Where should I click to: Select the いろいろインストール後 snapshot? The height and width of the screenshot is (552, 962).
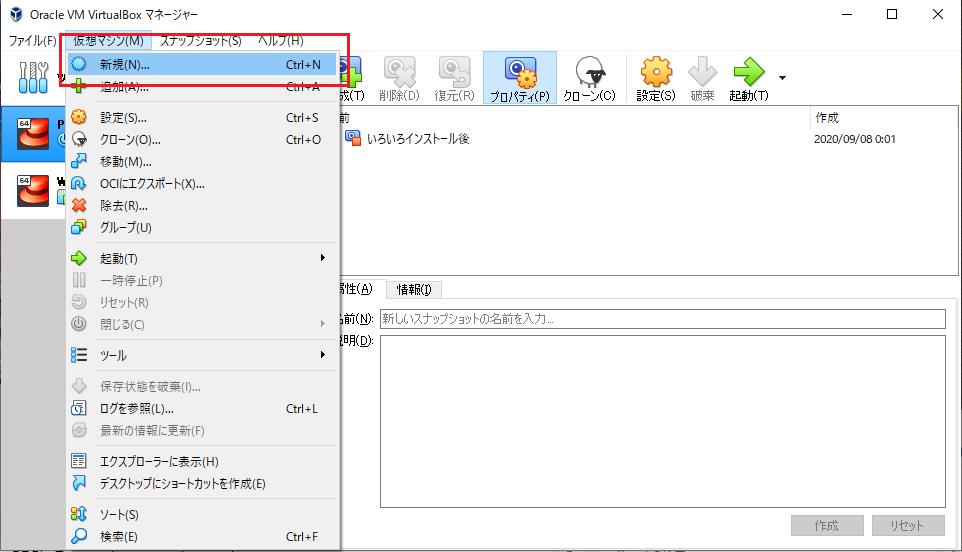[418, 139]
